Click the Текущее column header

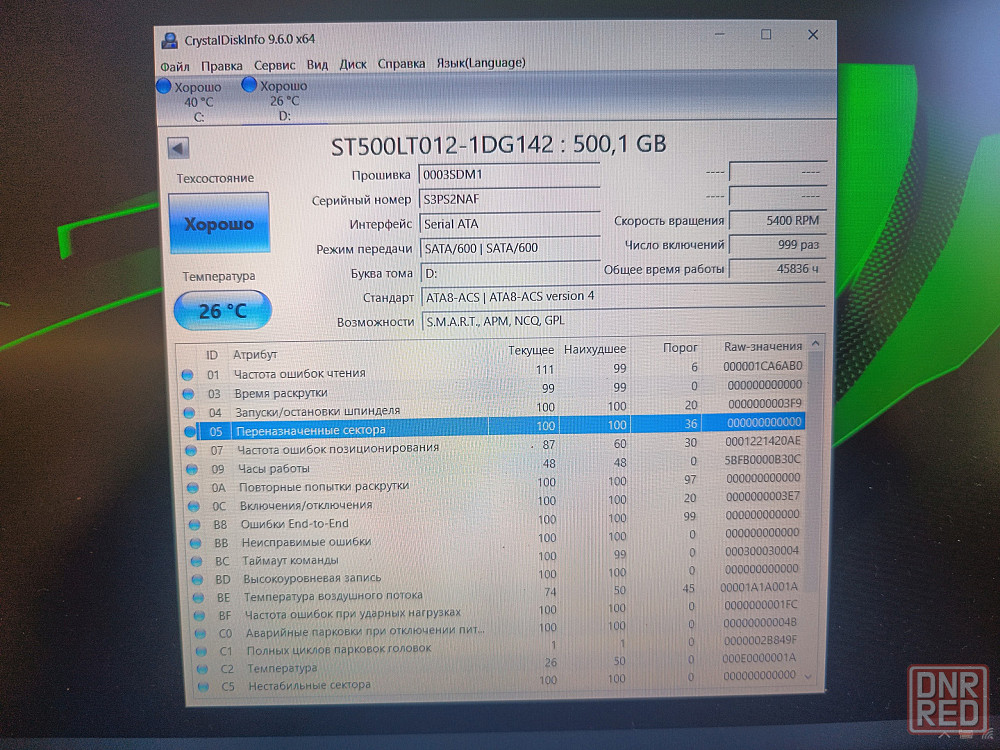[531, 350]
